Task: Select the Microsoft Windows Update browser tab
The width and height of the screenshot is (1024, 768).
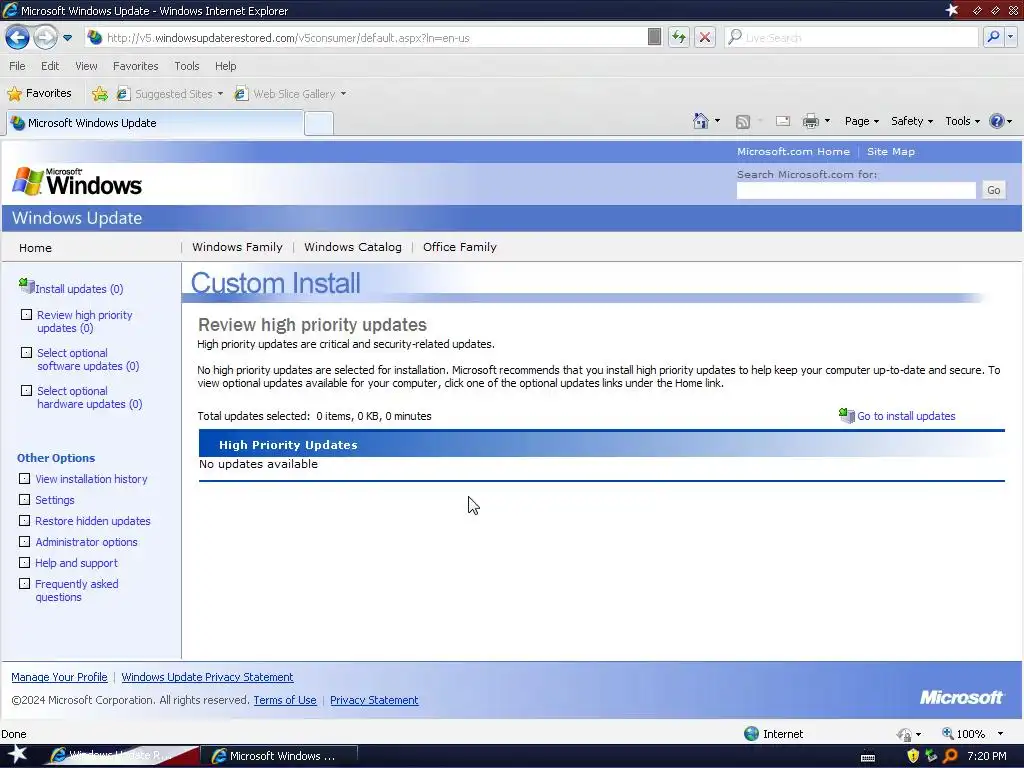Action: click(x=154, y=123)
